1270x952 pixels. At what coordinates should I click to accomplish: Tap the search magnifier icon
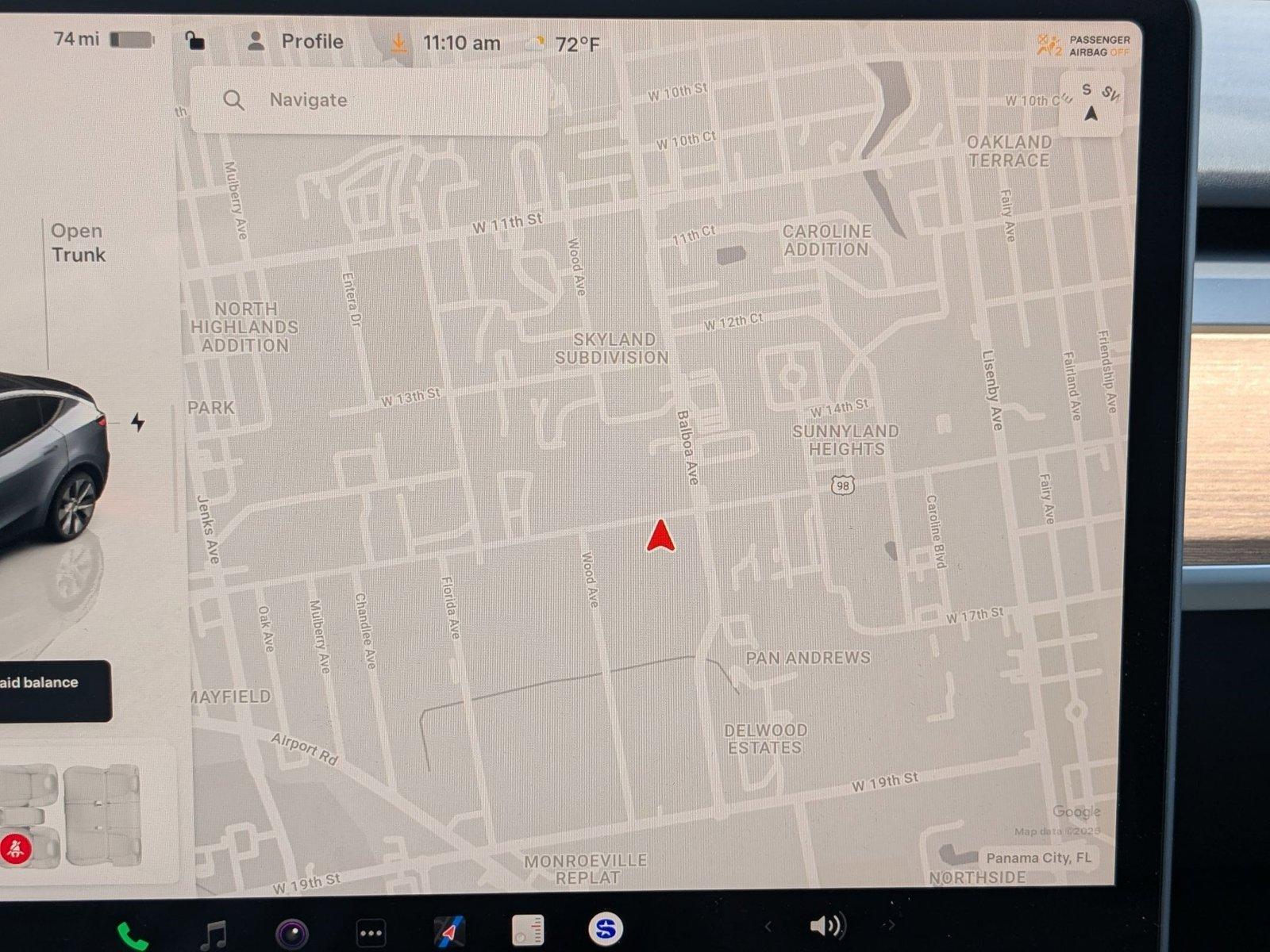233,100
